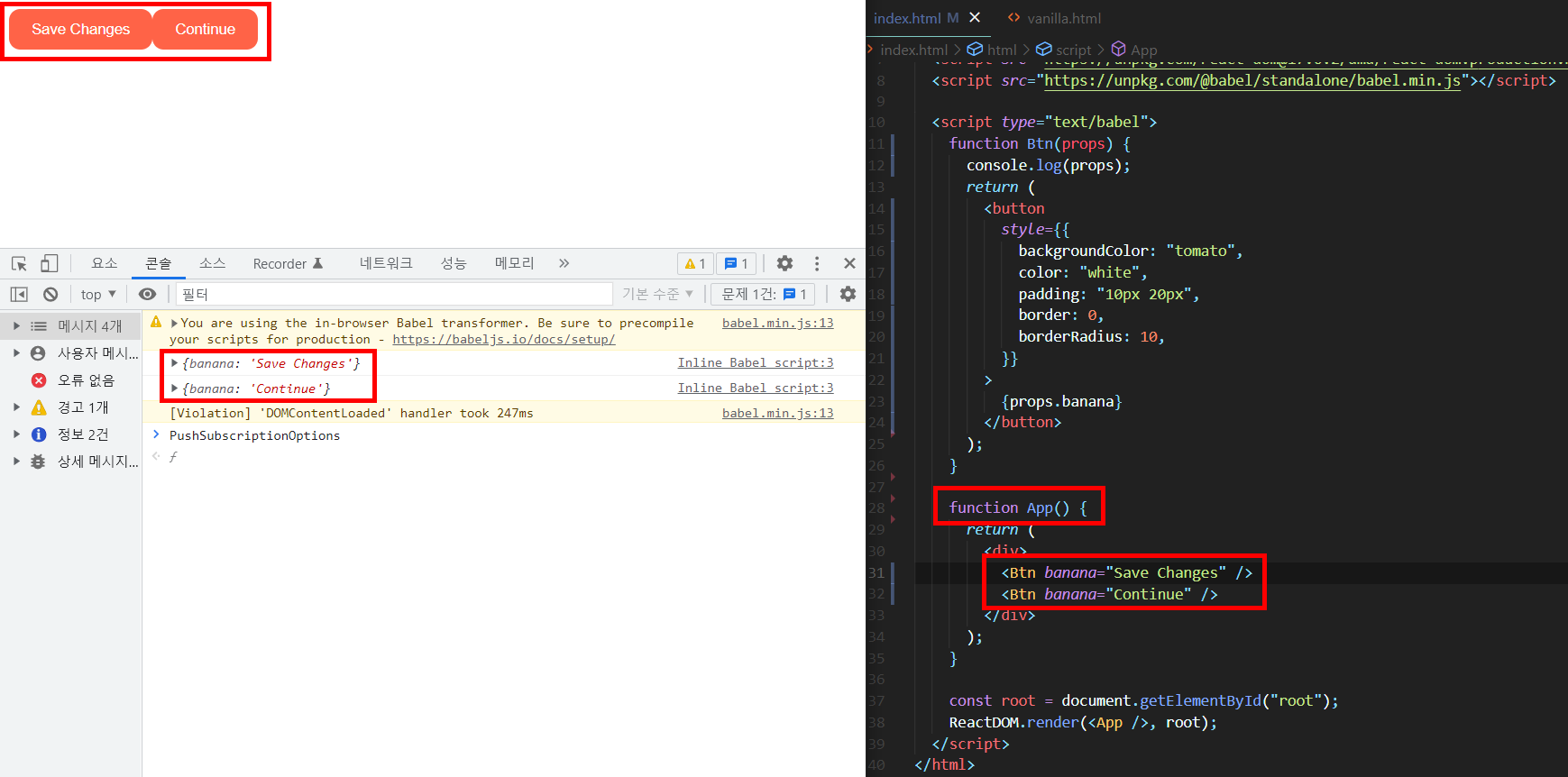Click the warning count badge showing 1
This screenshot has width=1568, height=777.
pos(695,263)
